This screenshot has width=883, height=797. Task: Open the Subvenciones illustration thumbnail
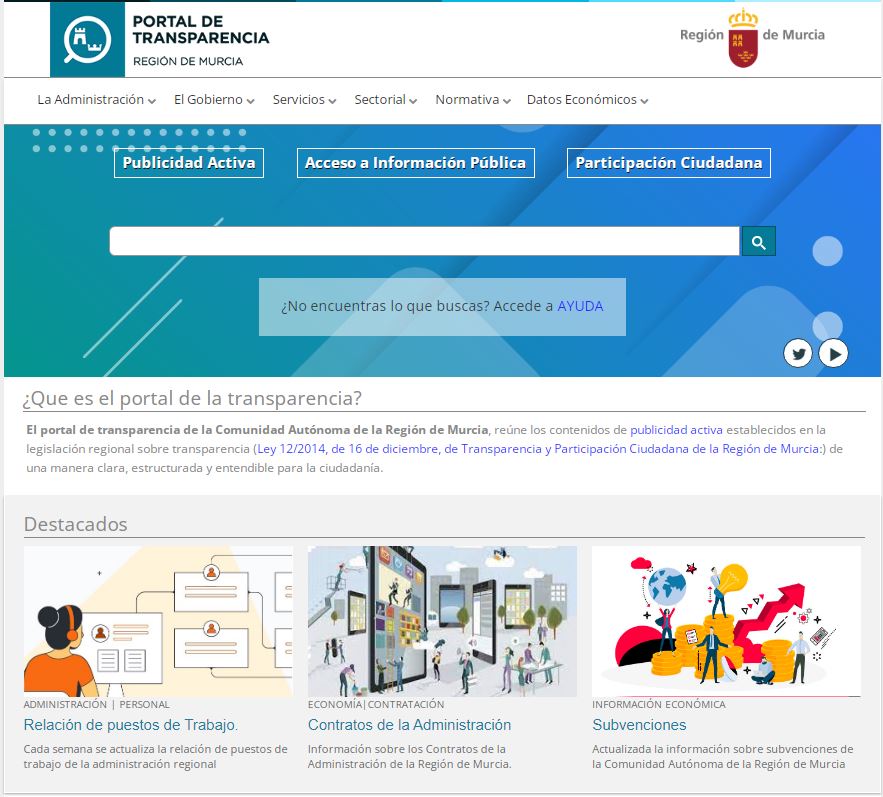tap(726, 621)
